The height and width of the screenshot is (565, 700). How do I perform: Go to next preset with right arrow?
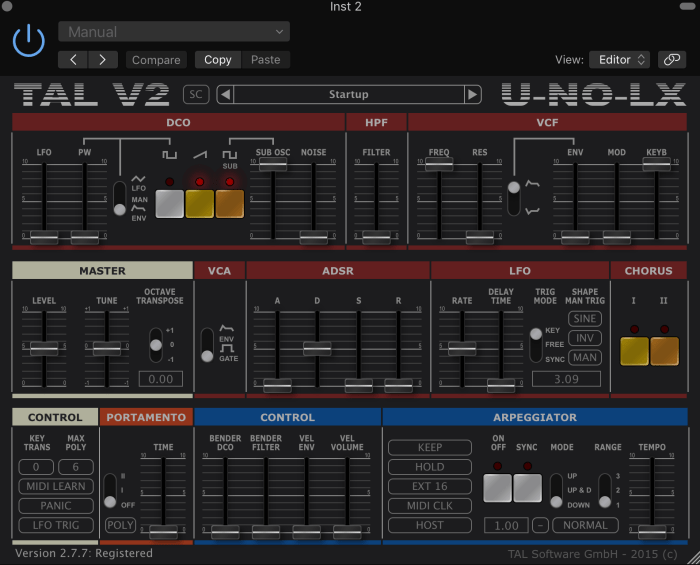103,60
